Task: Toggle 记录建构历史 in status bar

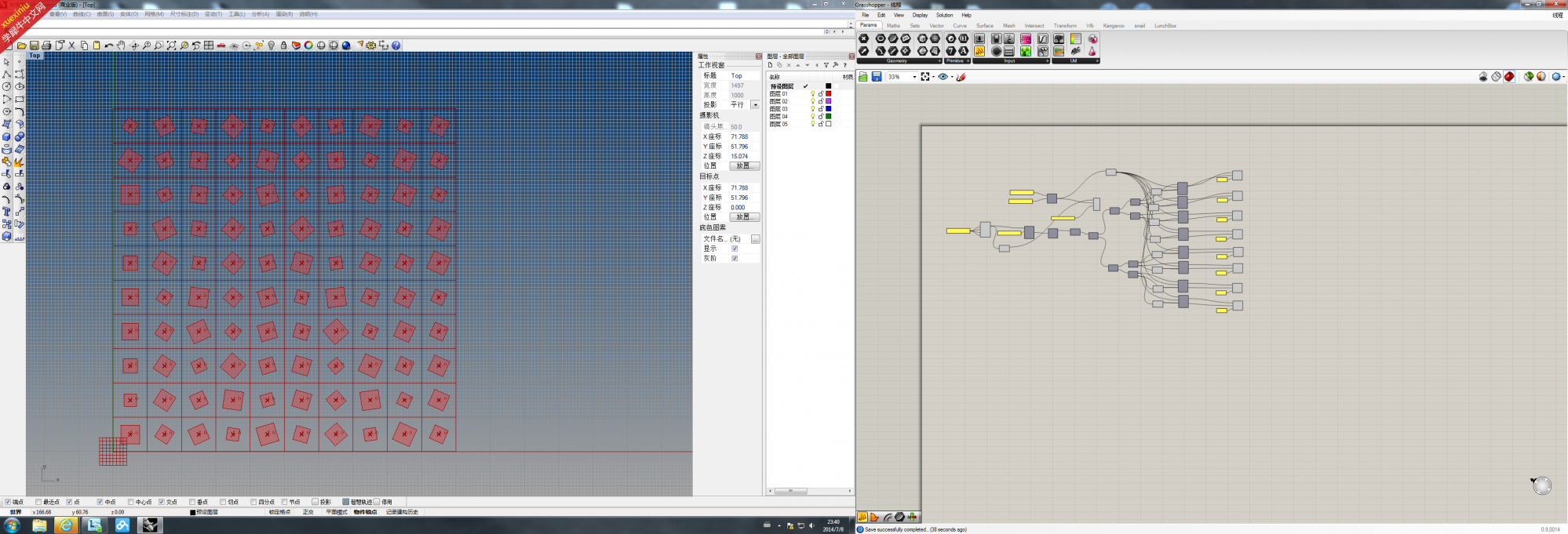Action: coord(403,512)
